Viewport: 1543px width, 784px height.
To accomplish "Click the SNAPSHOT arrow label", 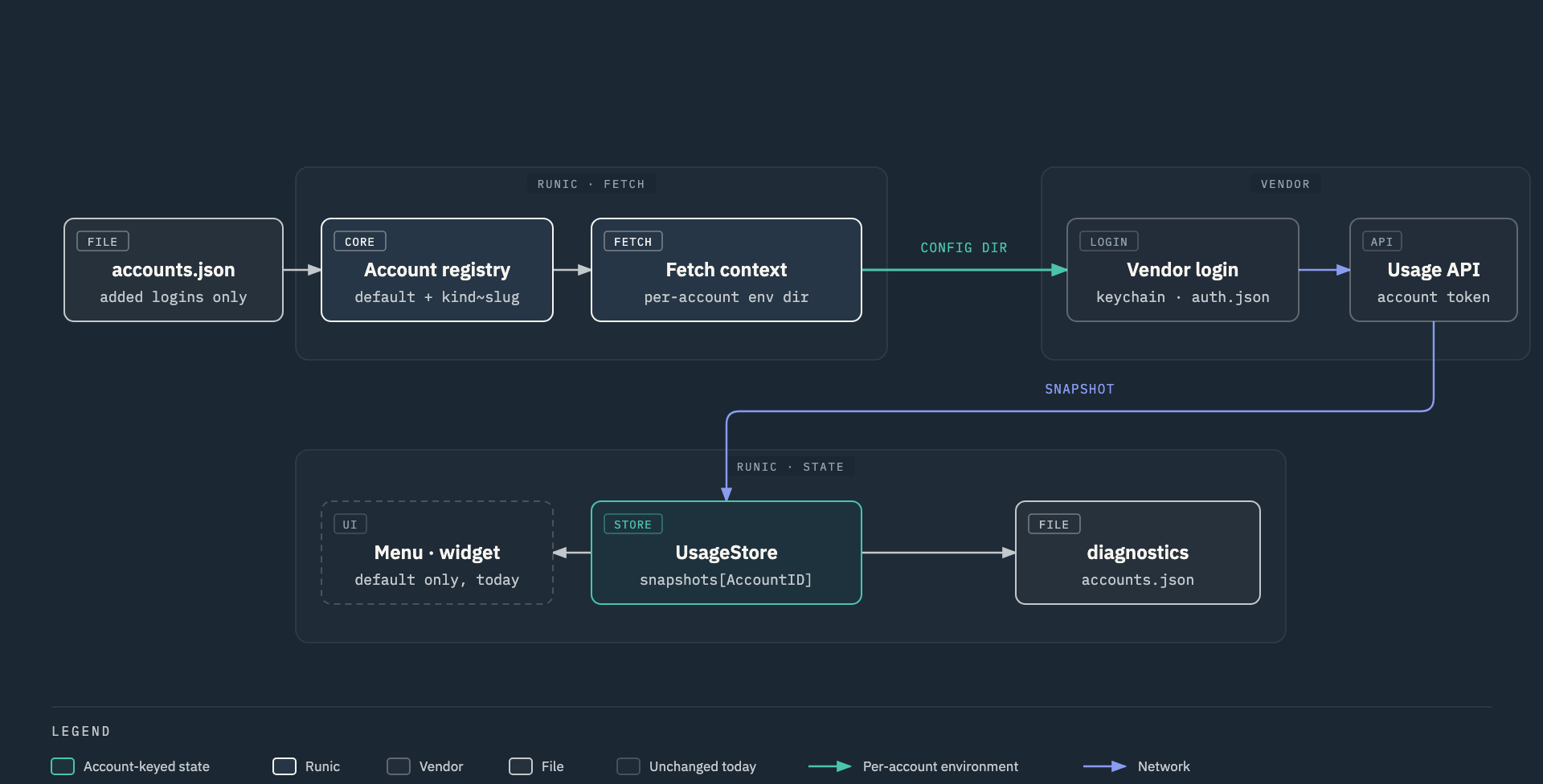I will (1079, 389).
